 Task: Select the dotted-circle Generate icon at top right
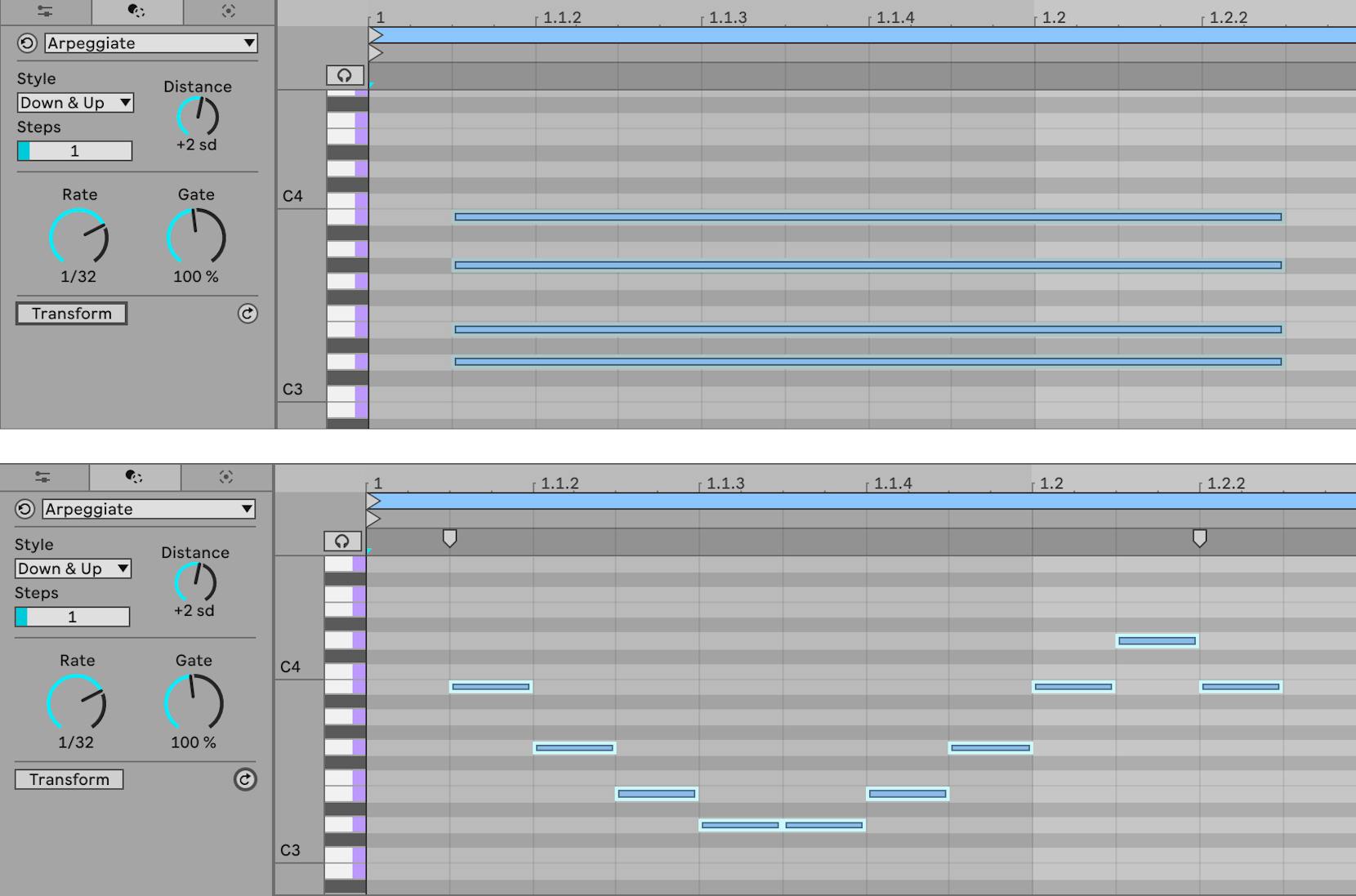click(x=229, y=11)
